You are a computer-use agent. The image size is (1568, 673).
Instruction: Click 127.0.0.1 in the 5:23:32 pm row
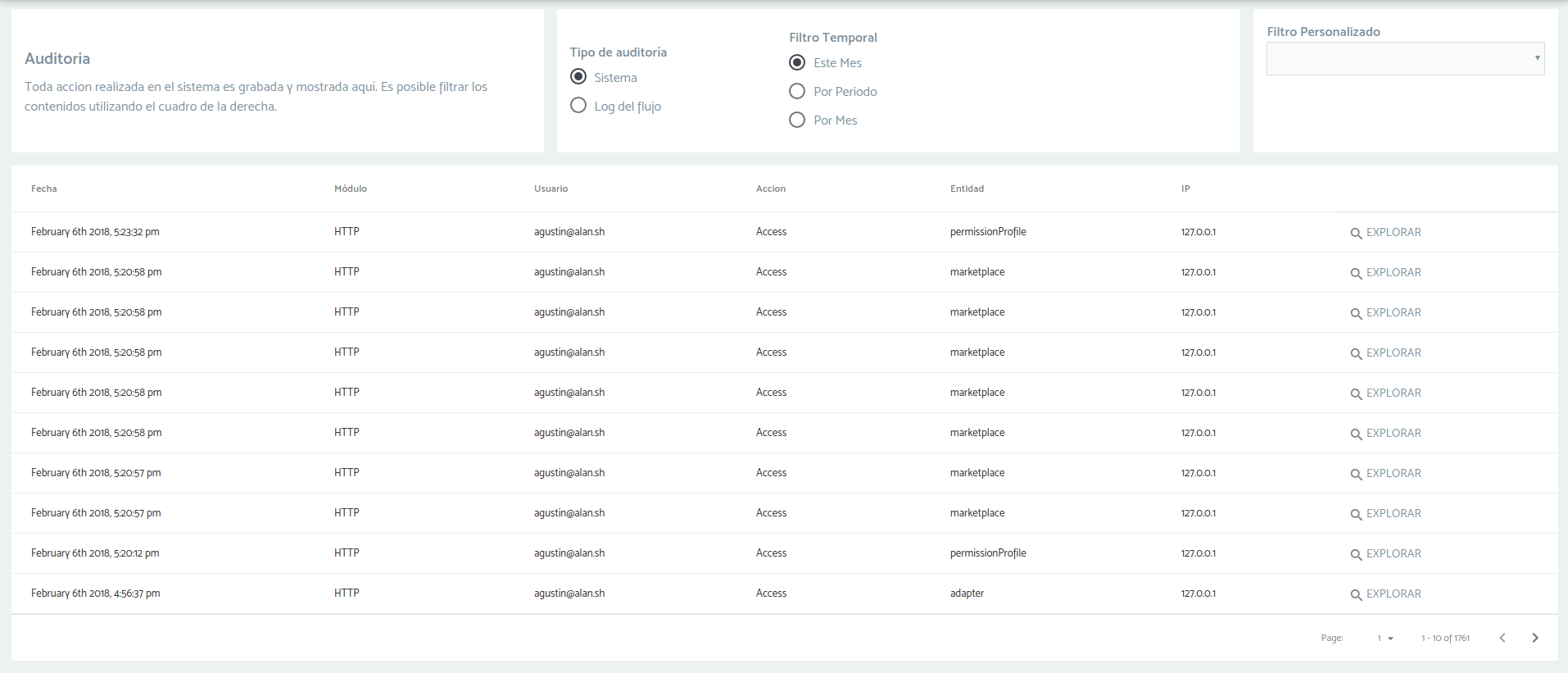point(1199,233)
